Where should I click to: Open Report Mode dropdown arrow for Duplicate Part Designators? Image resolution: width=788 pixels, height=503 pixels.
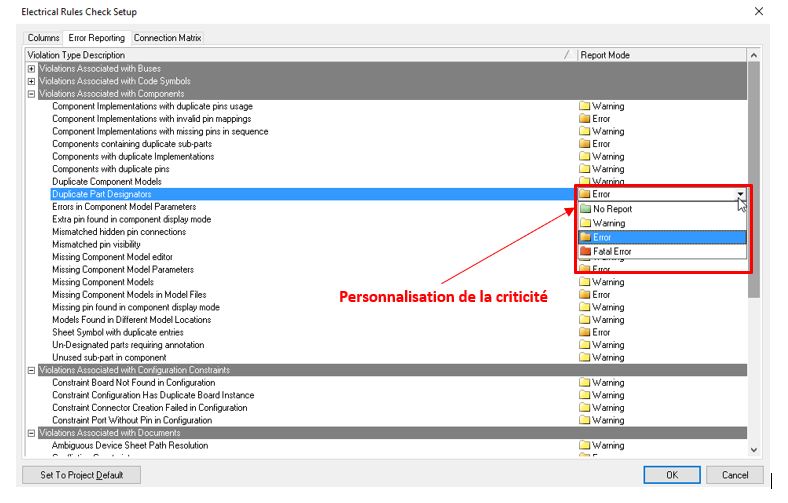coord(740,194)
